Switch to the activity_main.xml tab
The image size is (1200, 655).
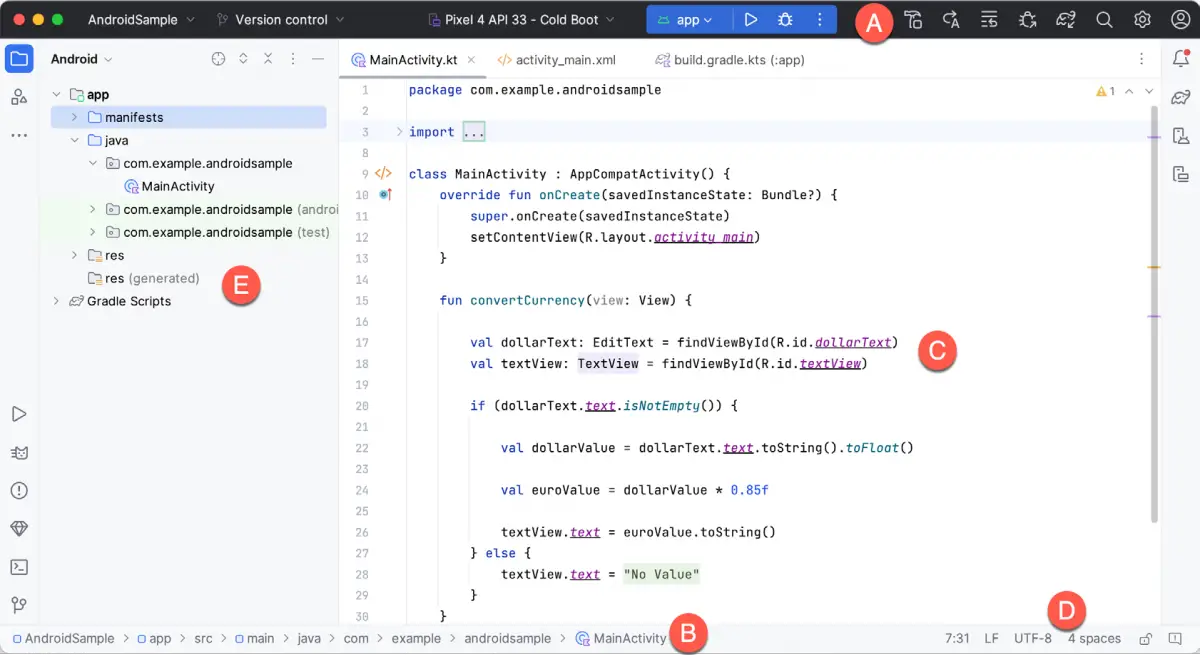(566, 59)
